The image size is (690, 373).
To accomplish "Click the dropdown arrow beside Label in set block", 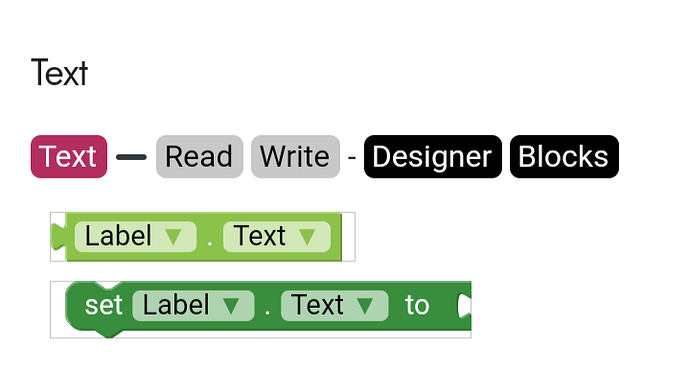I will pos(231,306).
